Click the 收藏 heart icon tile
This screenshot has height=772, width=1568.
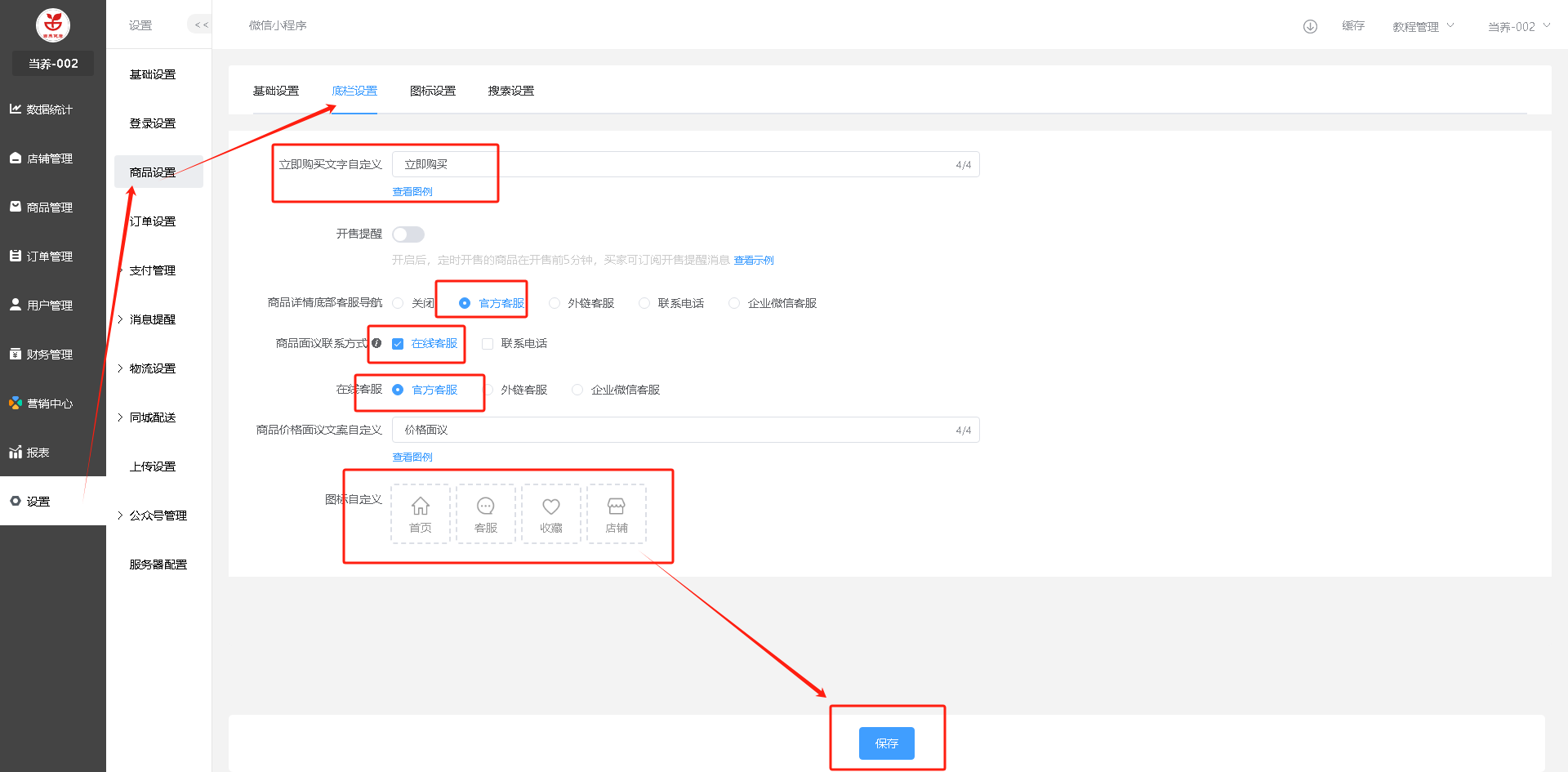tap(551, 514)
